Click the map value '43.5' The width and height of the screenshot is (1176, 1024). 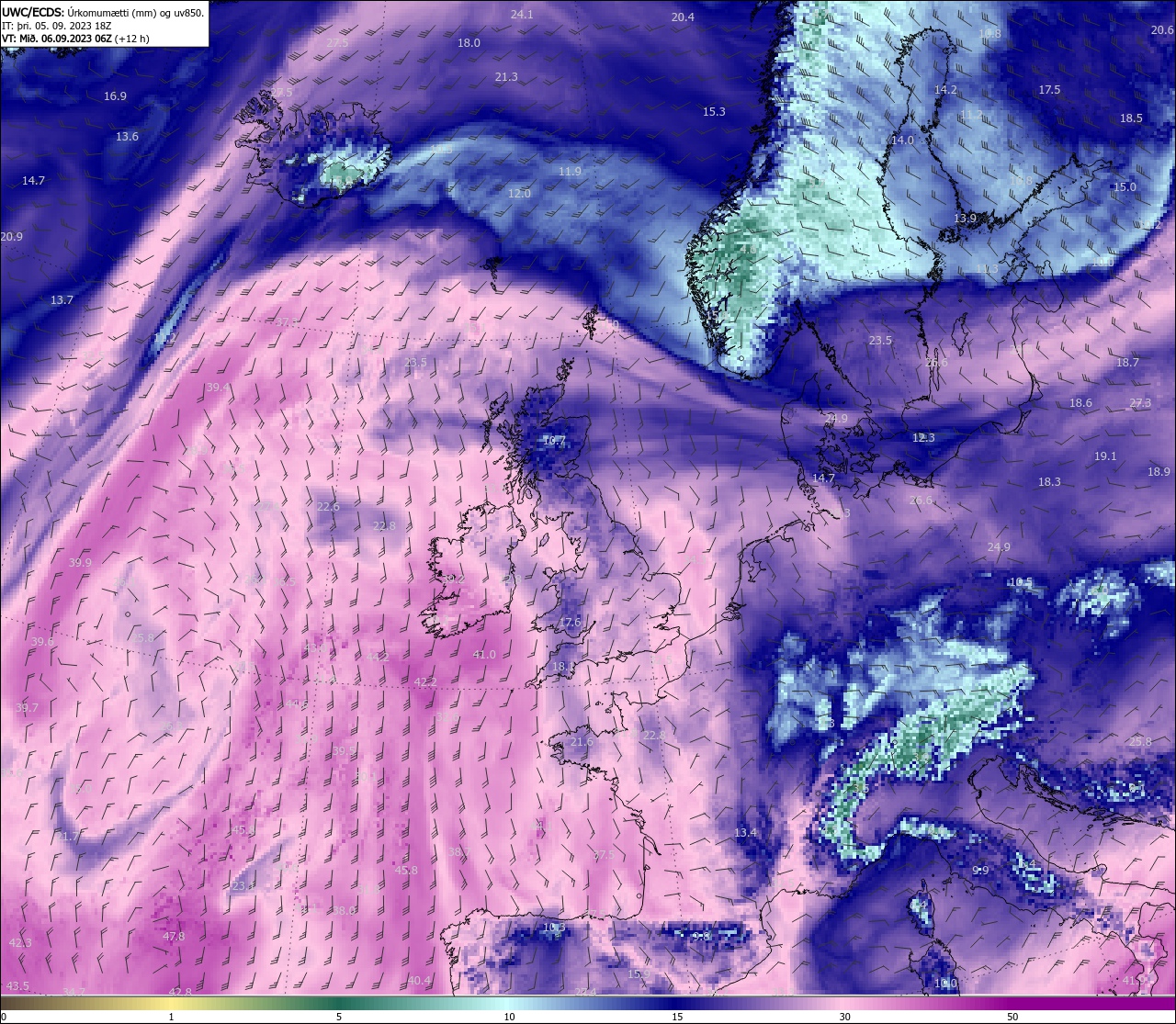click(17, 986)
